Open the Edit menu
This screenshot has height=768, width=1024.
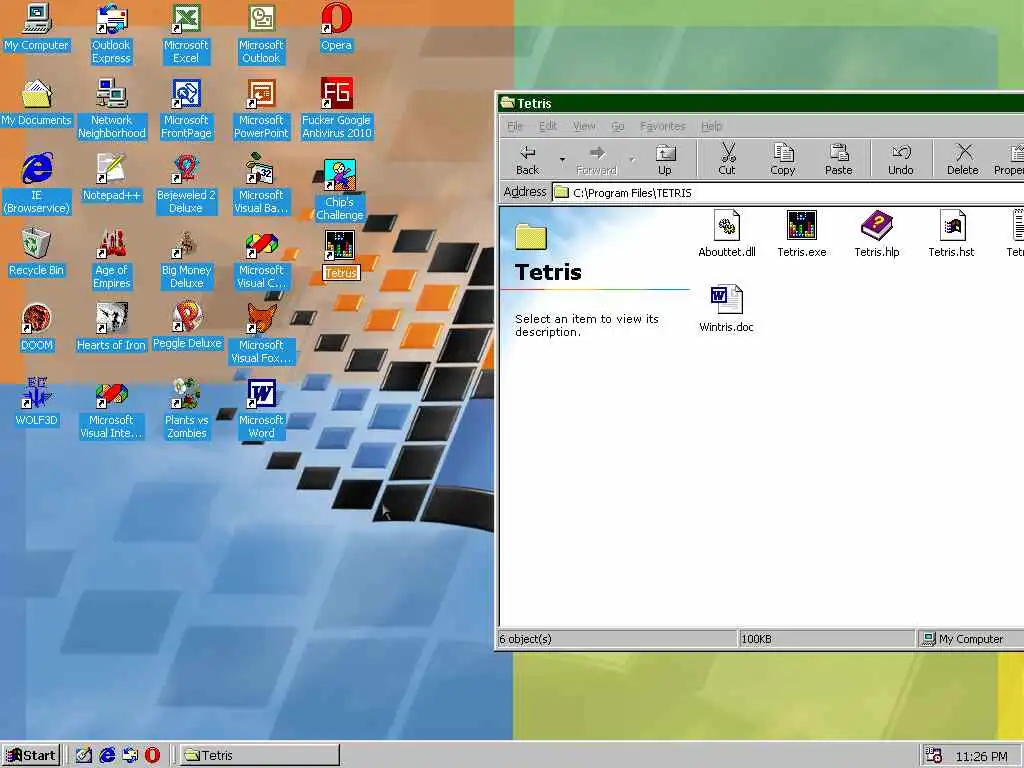click(548, 126)
